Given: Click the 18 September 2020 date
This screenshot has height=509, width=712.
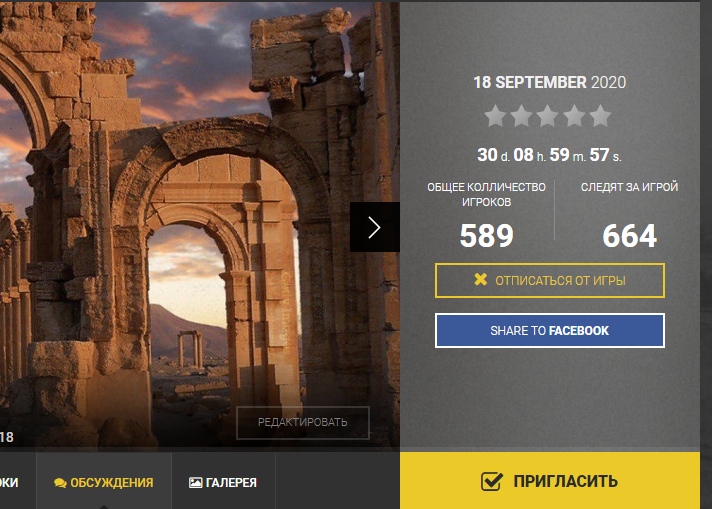Looking at the screenshot, I should (549, 83).
